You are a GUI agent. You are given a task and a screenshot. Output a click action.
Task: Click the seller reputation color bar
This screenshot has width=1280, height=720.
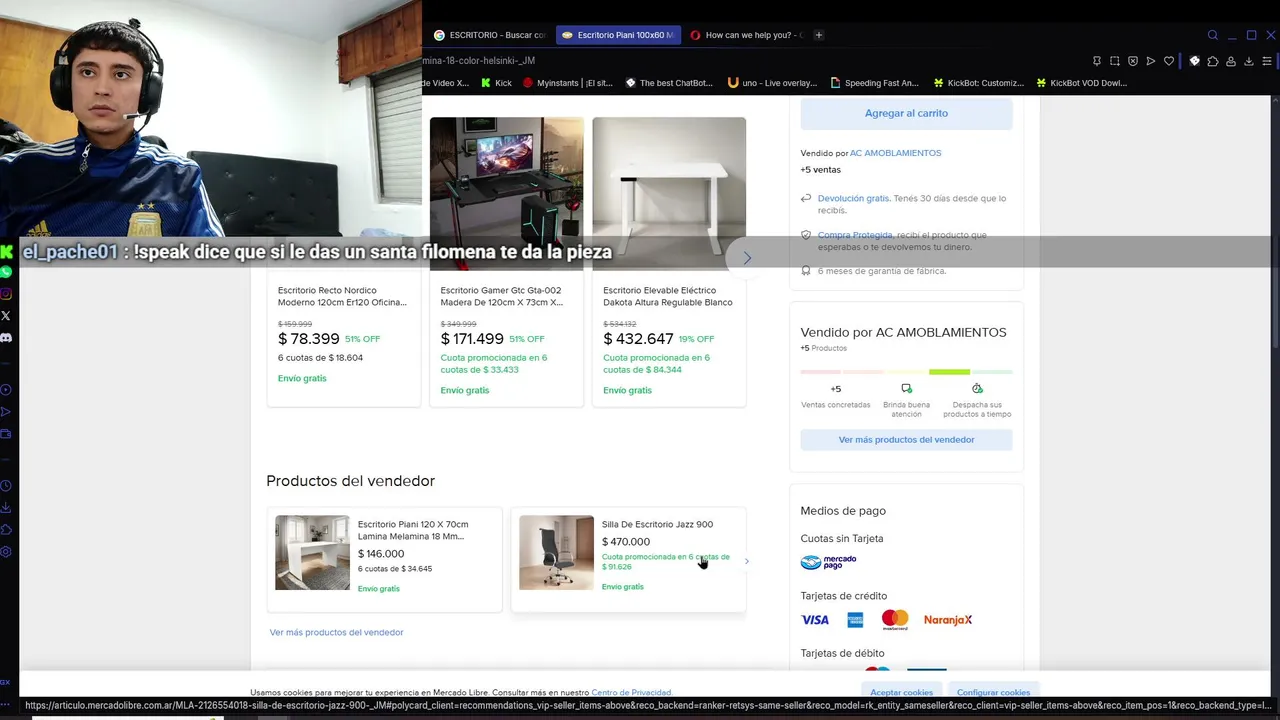pos(906,372)
